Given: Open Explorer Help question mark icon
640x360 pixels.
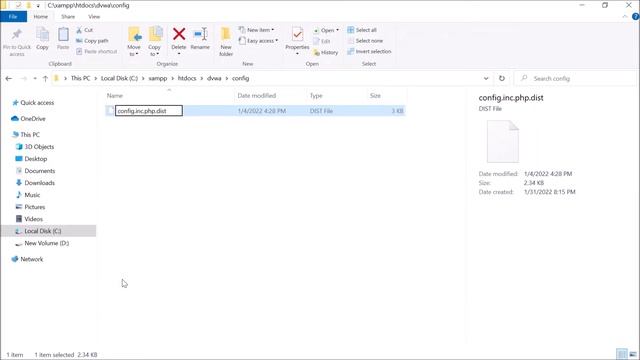Looking at the screenshot, I should [635, 17].
